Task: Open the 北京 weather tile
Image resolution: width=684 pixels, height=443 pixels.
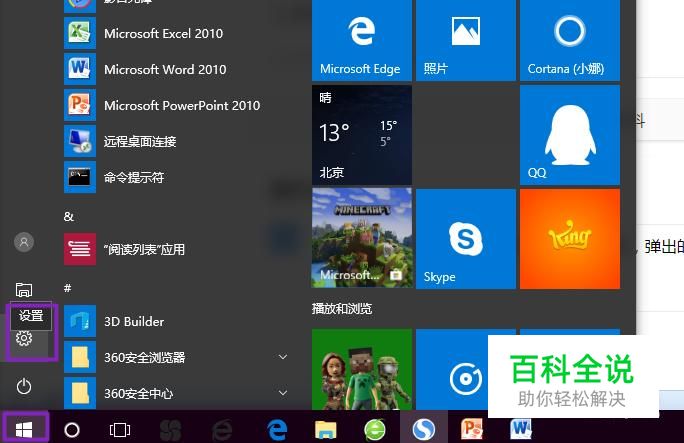Action: [x=362, y=135]
